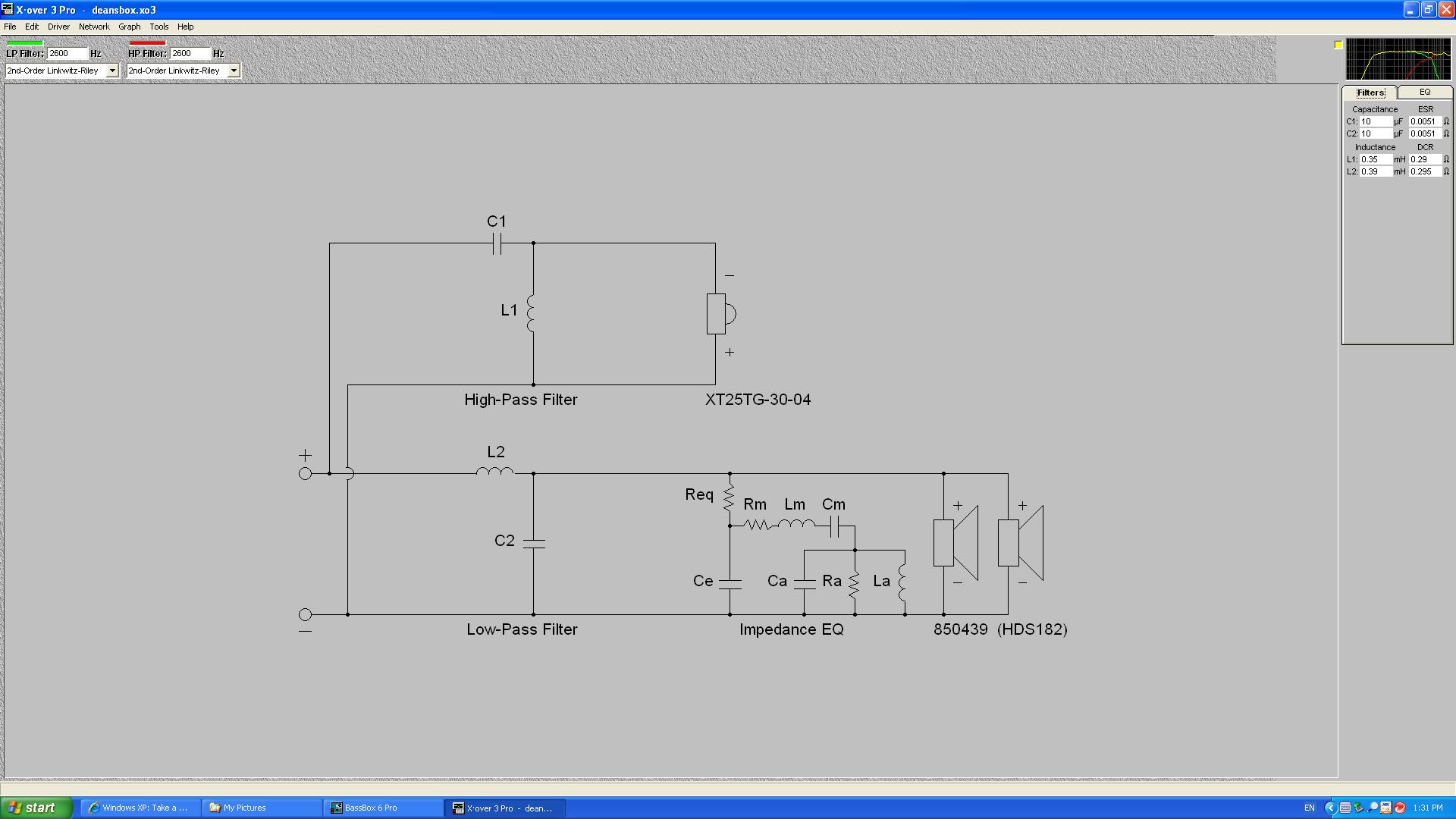Click the negative input terminal
This screenshot has width=1456, height=819.
coord(305,614)
